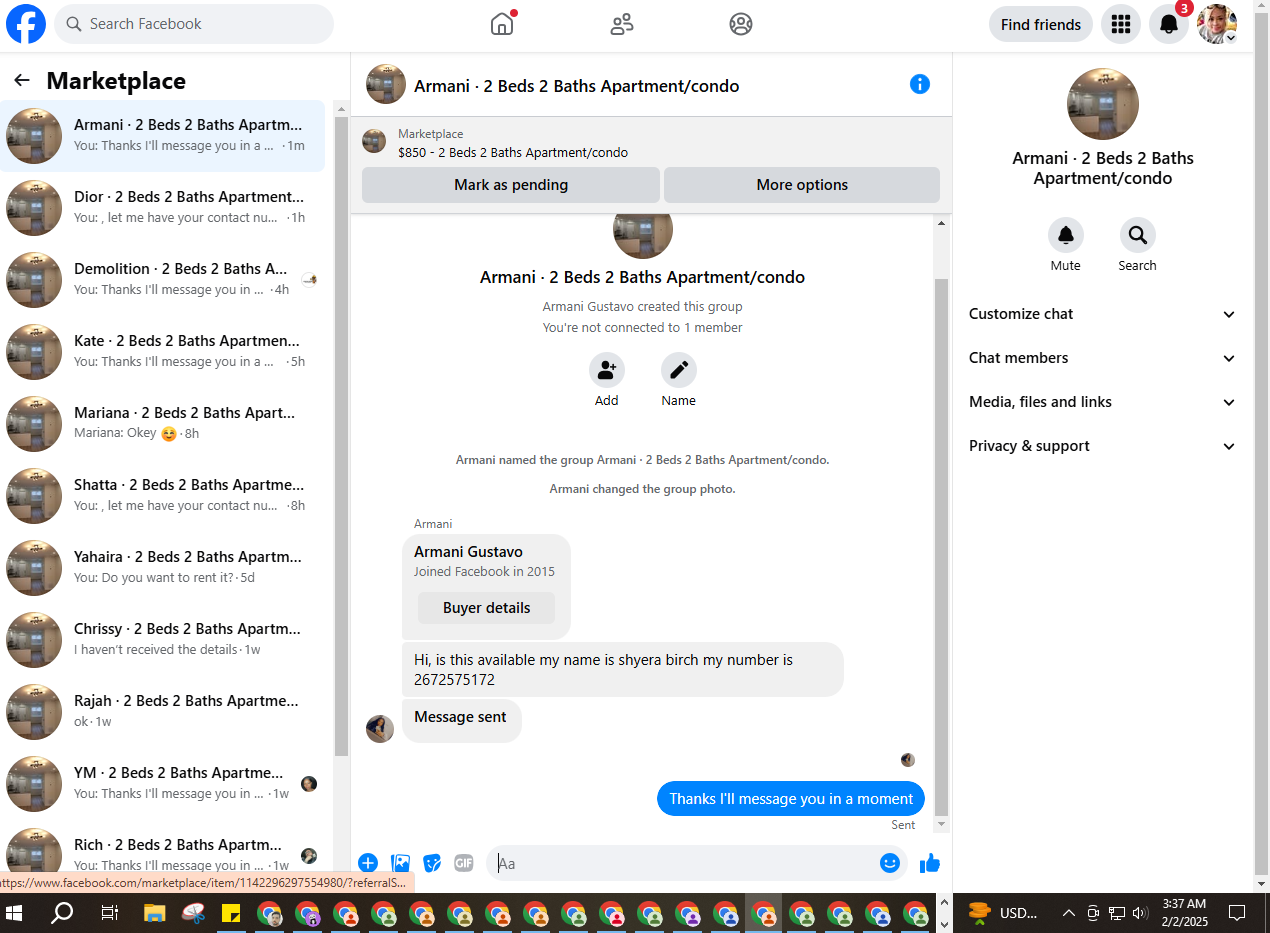Choose a GIF
The width and height of the screenshot is (1270, 933).
(464, 863)
